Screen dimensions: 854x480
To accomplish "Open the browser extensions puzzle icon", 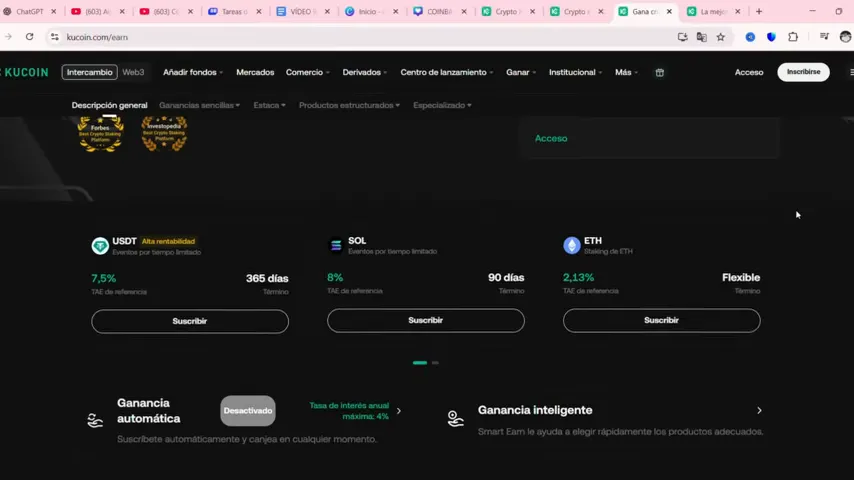I will 793,37.
